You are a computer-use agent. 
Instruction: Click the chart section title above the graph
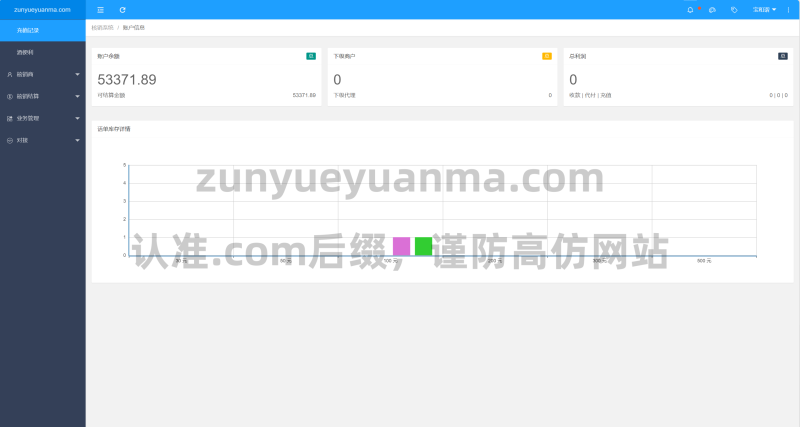coord(114,129)
